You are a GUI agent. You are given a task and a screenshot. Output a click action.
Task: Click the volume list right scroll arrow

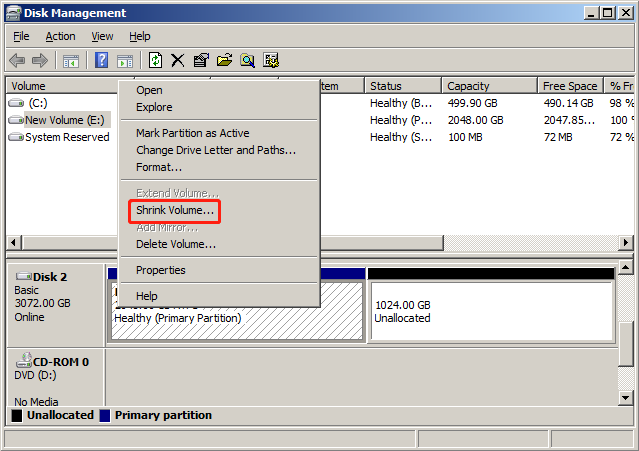pos(627,243)
